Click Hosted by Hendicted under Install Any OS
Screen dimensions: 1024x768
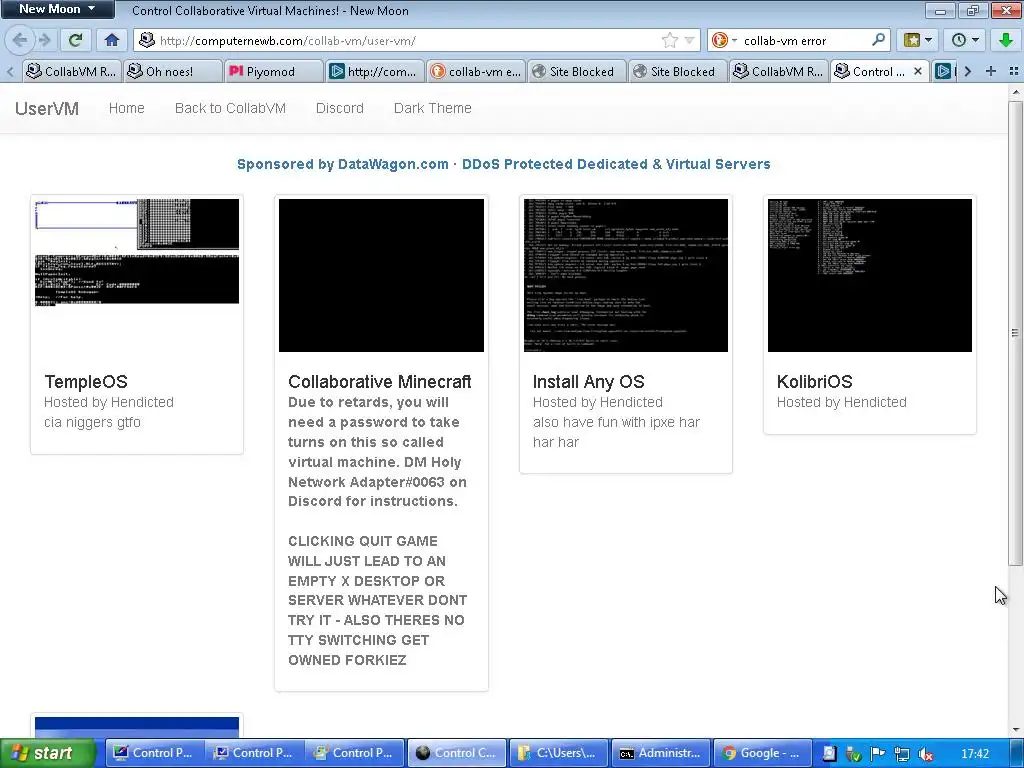click(598, 402)
